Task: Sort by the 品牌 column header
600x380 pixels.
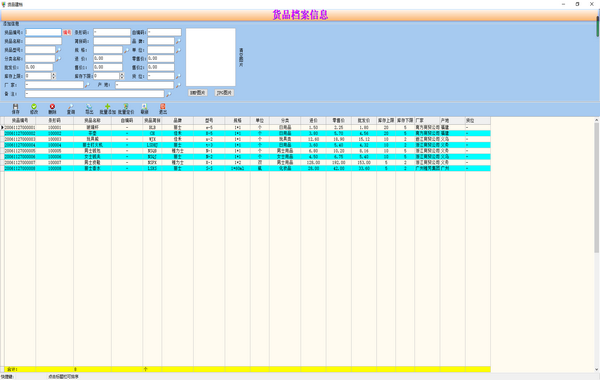Action: 178,121
